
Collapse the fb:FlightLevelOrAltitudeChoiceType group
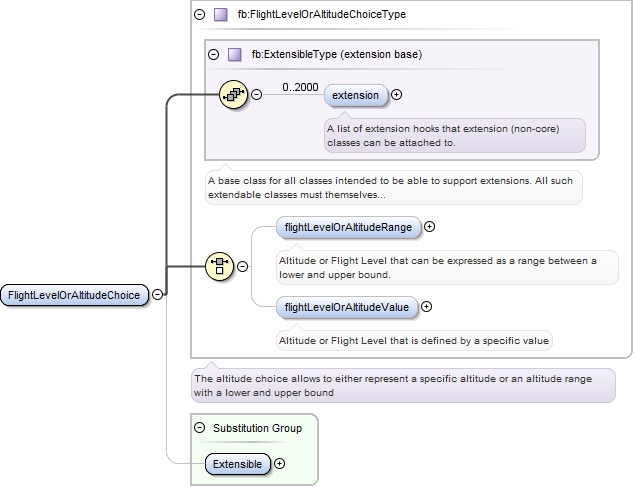tap(200, 15)
